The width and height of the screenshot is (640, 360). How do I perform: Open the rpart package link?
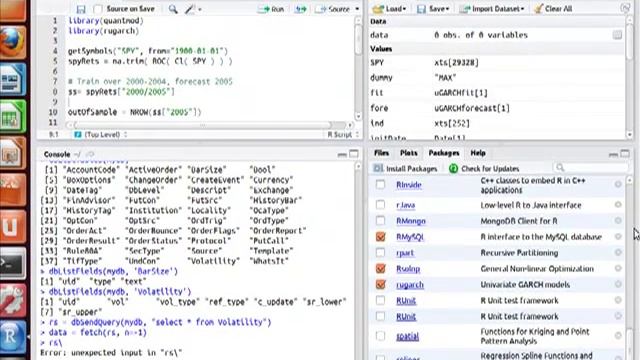405,253
